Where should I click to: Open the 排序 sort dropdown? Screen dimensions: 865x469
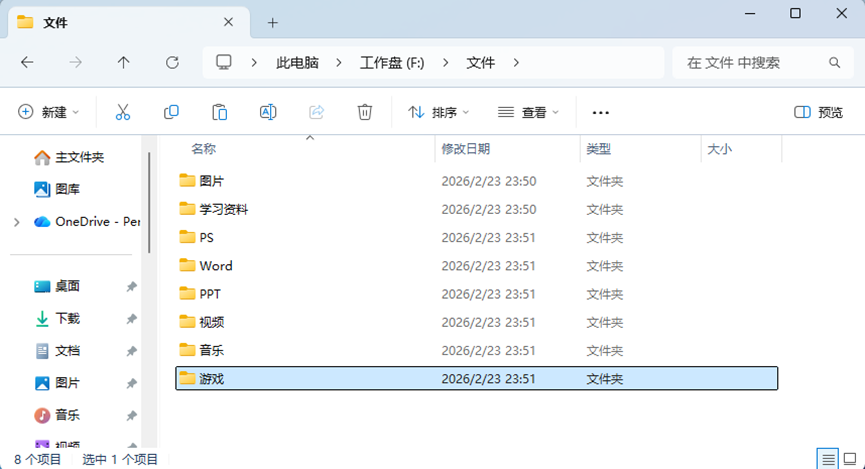pyautogui.click(x=439, y=113)
